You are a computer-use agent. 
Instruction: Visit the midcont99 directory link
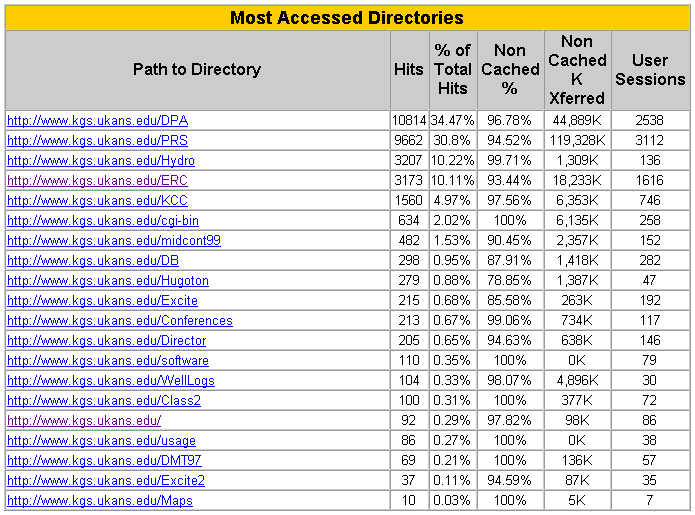(114, 240)
